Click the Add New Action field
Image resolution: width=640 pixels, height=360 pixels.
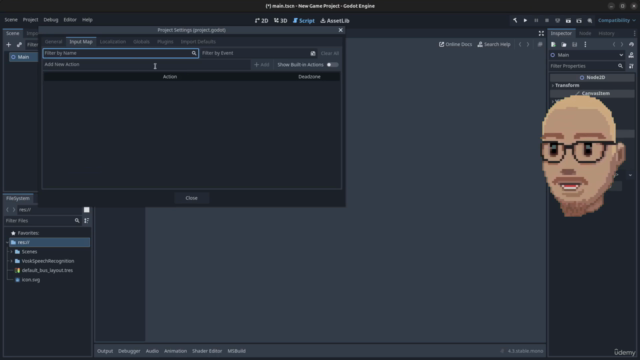click(x=147, y=64)
